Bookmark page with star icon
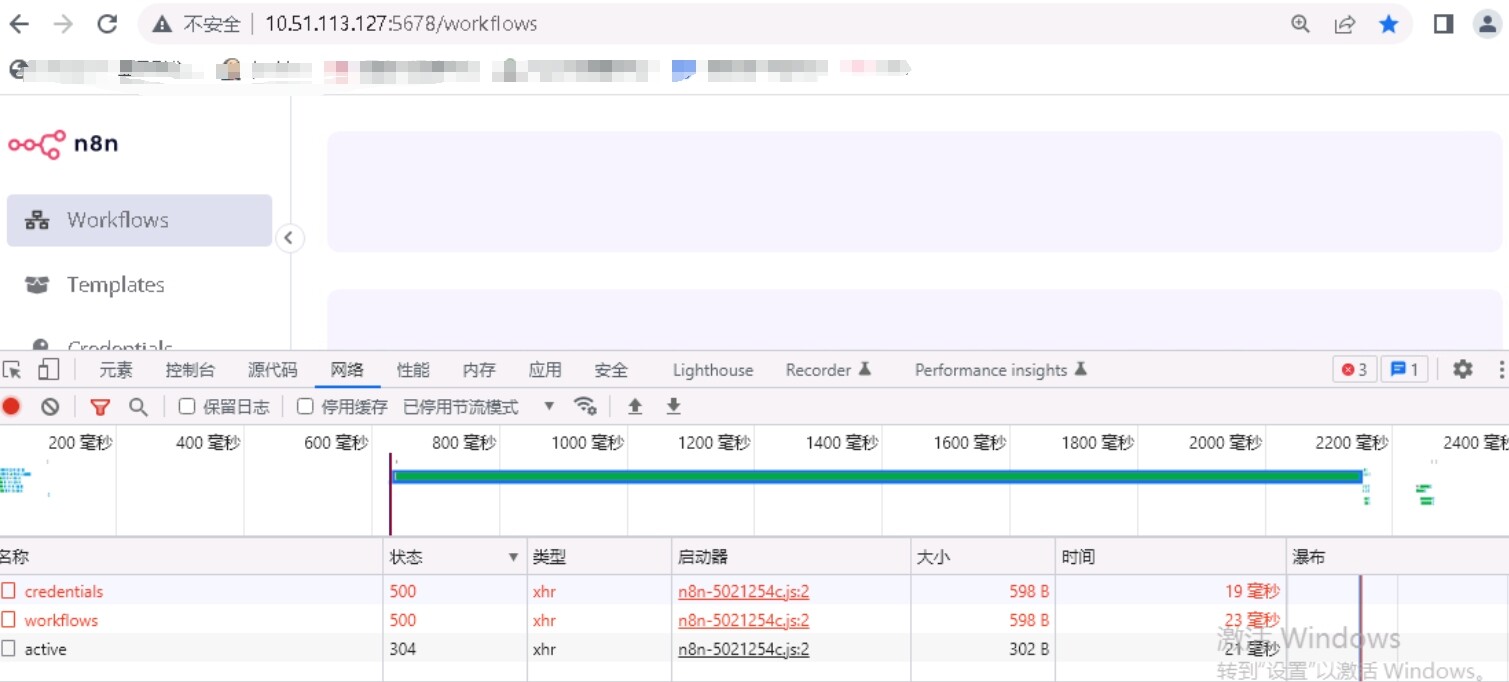Screen dimensions: 1509x682 click(x=1388, y=24)
